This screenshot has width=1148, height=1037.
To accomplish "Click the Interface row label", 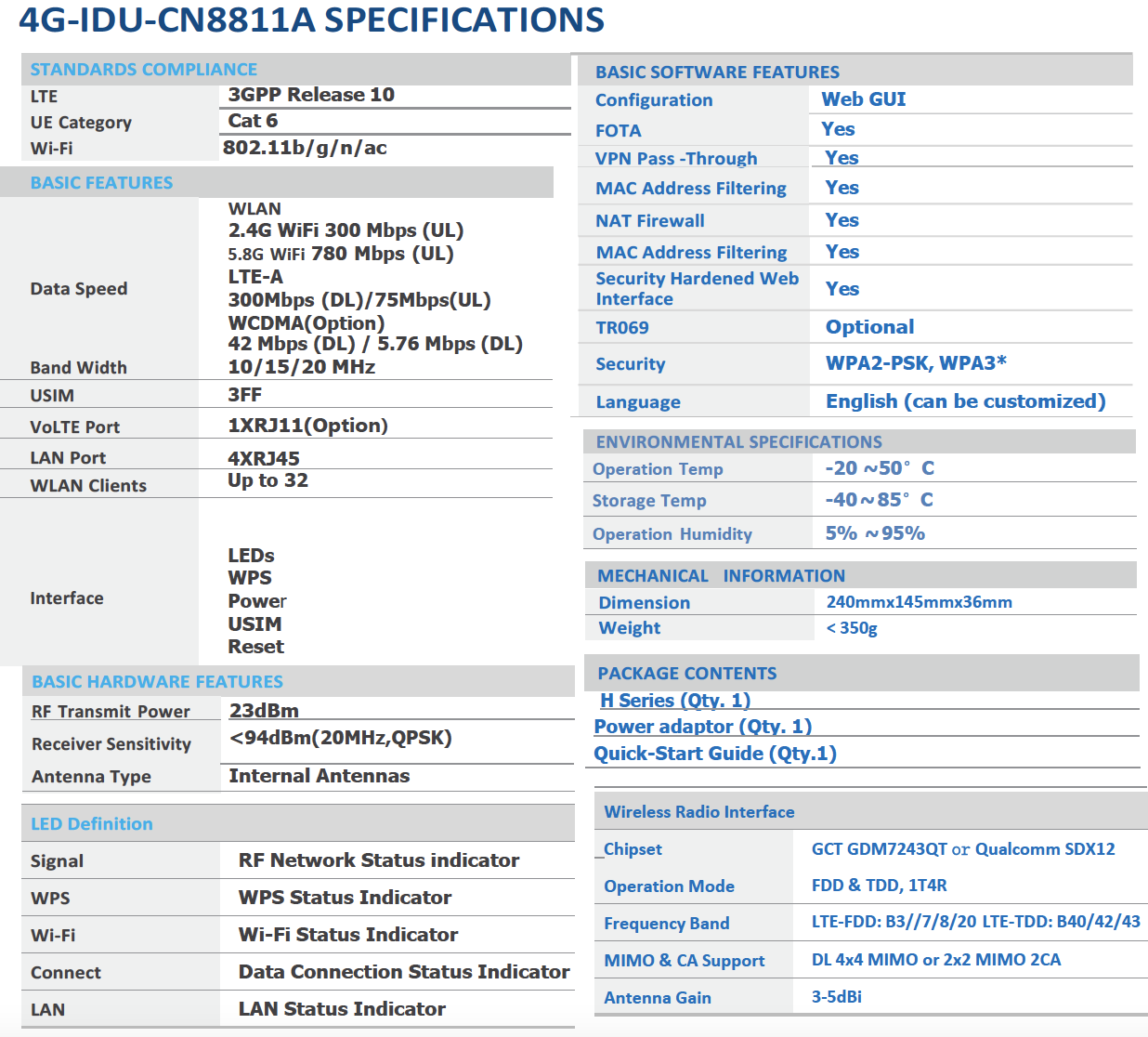I will [67, 598].
